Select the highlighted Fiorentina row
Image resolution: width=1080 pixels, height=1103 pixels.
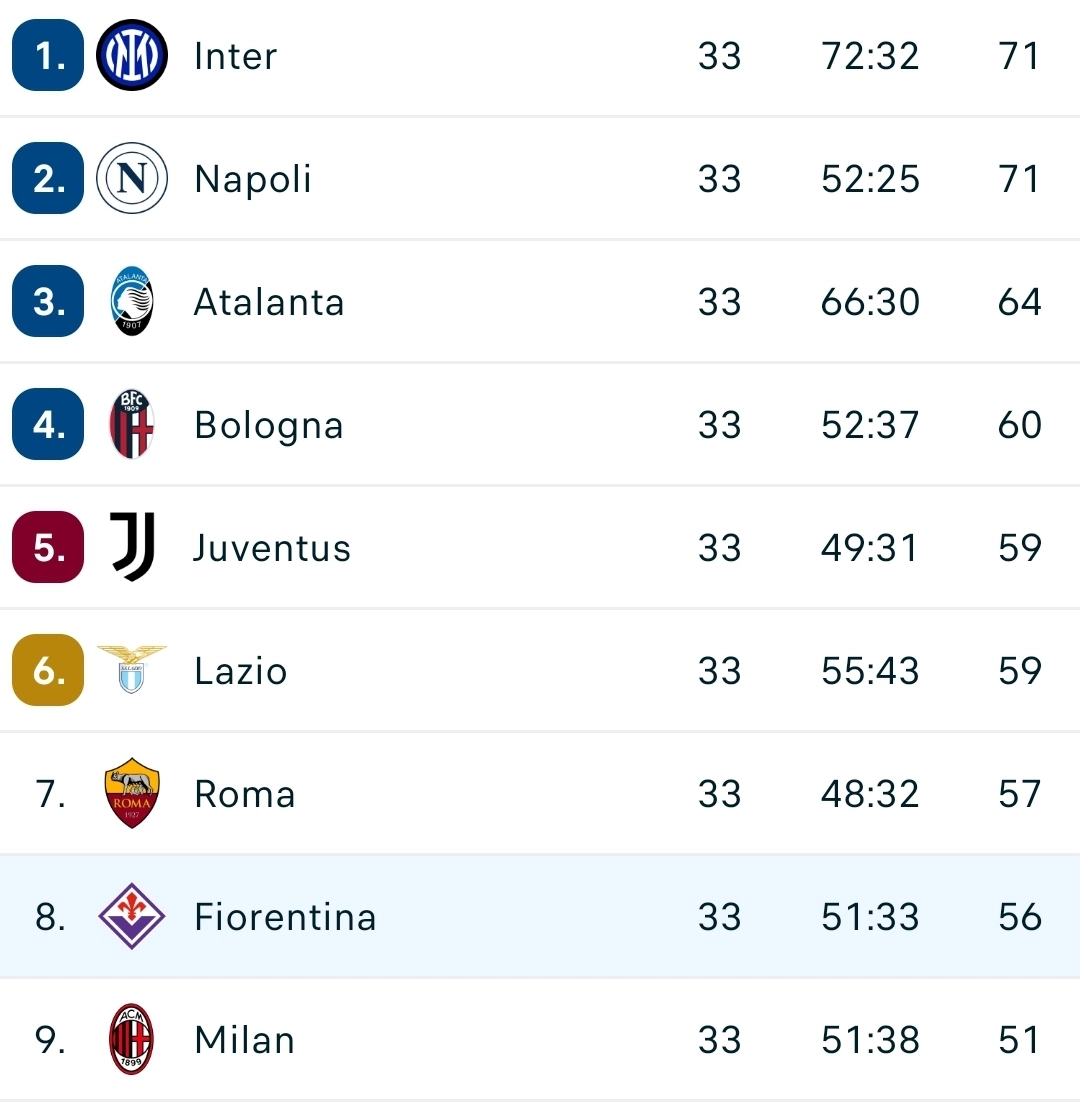click(540, 916)
